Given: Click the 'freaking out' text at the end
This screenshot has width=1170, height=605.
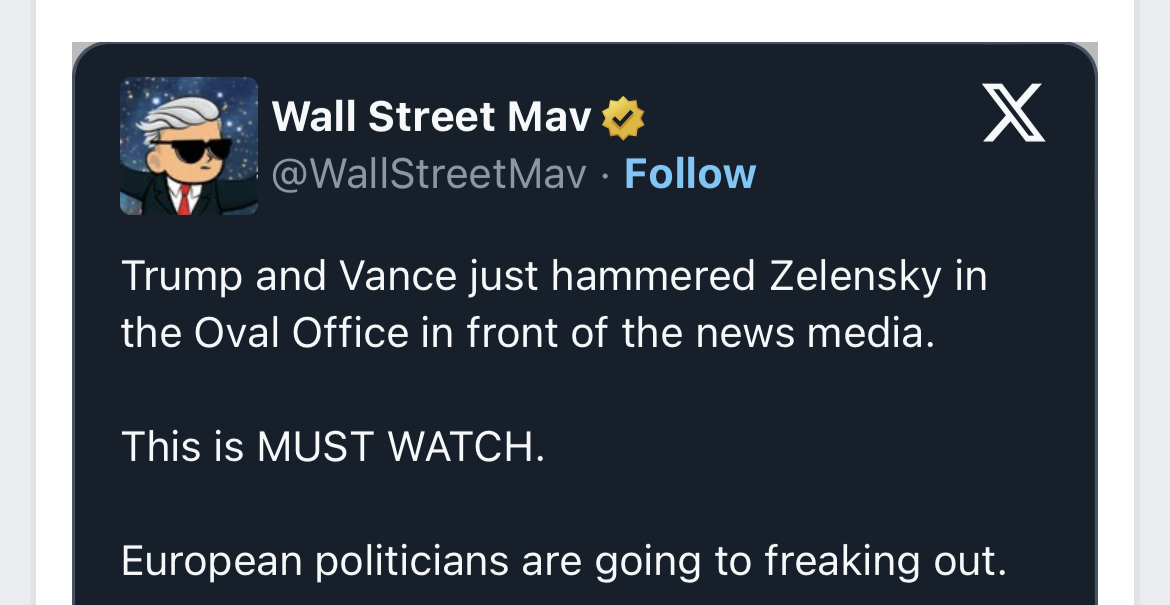Looking at the screenshot, I should (885, 561).
